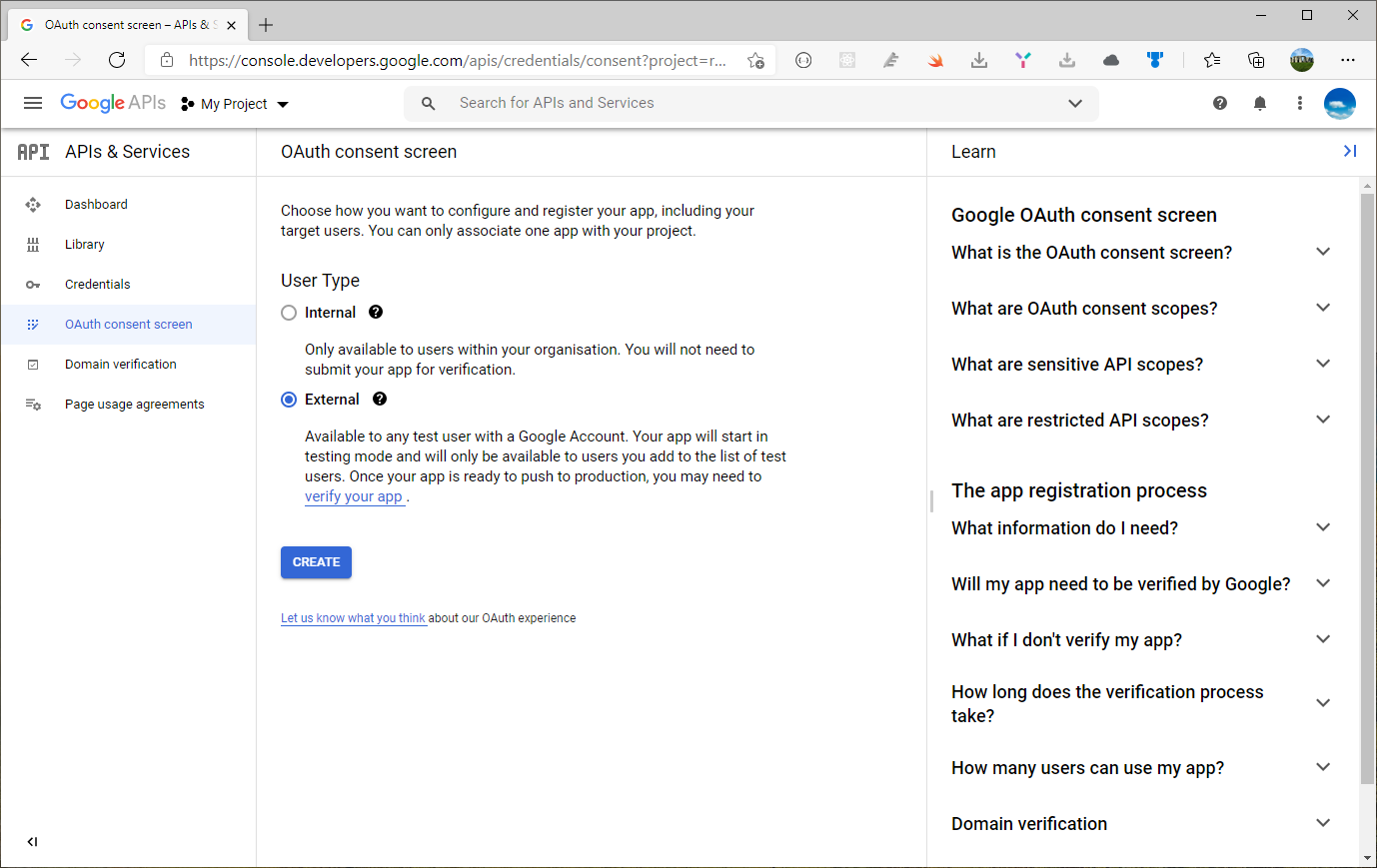Expand 'What information do I need?' section
The image size is (1377, 868).
click(x=1323, y=527)
